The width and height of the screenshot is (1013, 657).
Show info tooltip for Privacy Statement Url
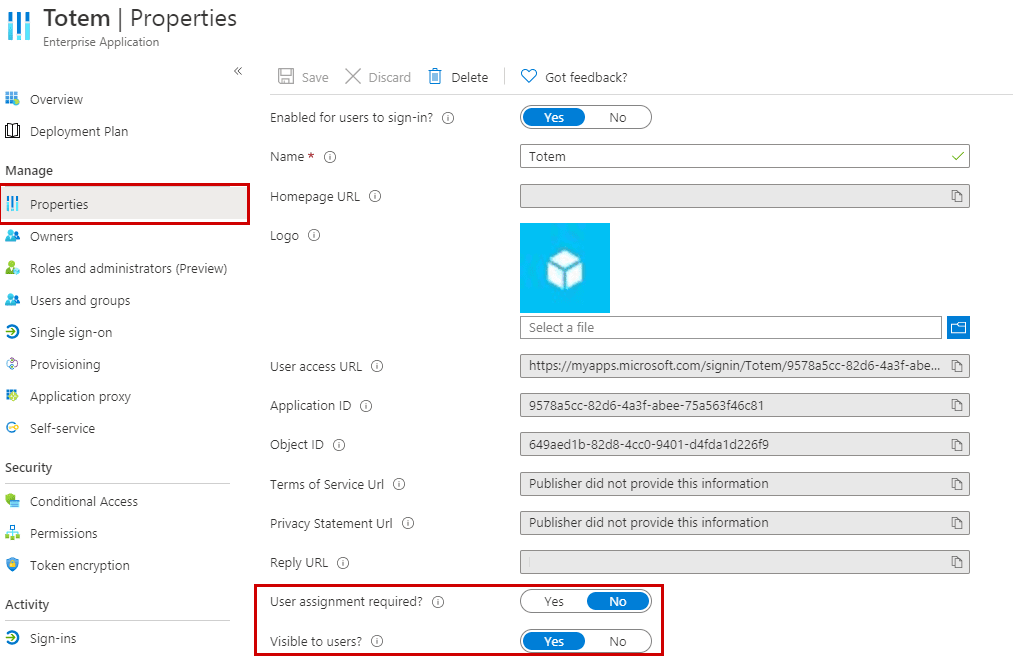(408, 523)
